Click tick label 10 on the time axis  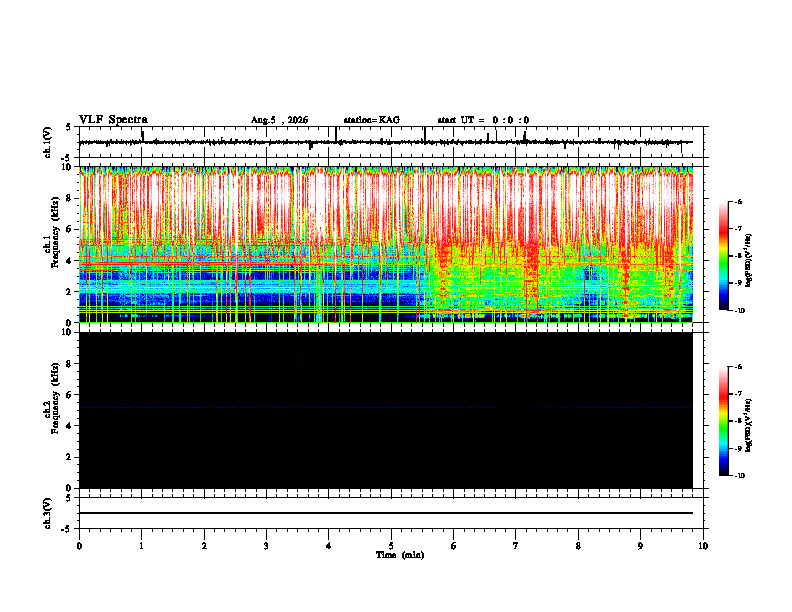(x=703, y=546)
